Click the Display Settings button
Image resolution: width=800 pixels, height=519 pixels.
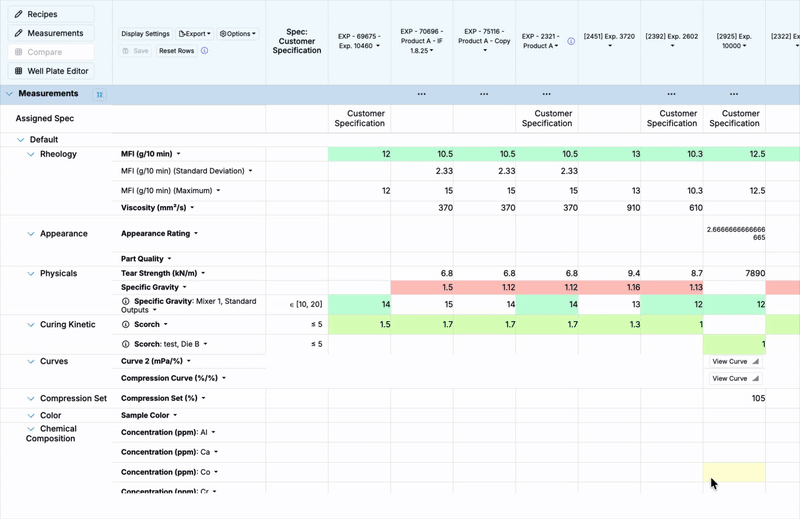pos(145,34)
